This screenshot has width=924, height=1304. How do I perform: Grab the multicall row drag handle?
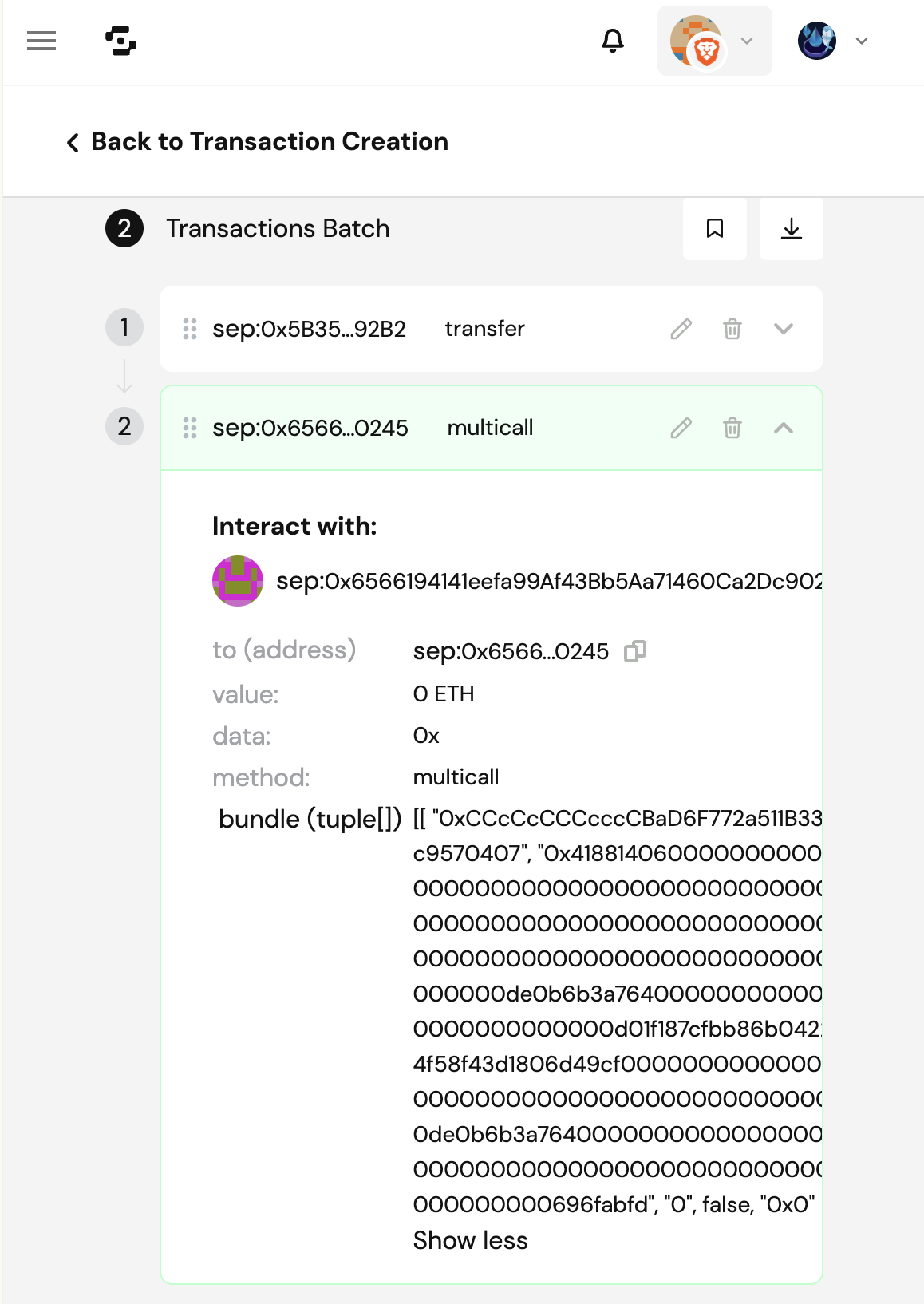[190, 429]
